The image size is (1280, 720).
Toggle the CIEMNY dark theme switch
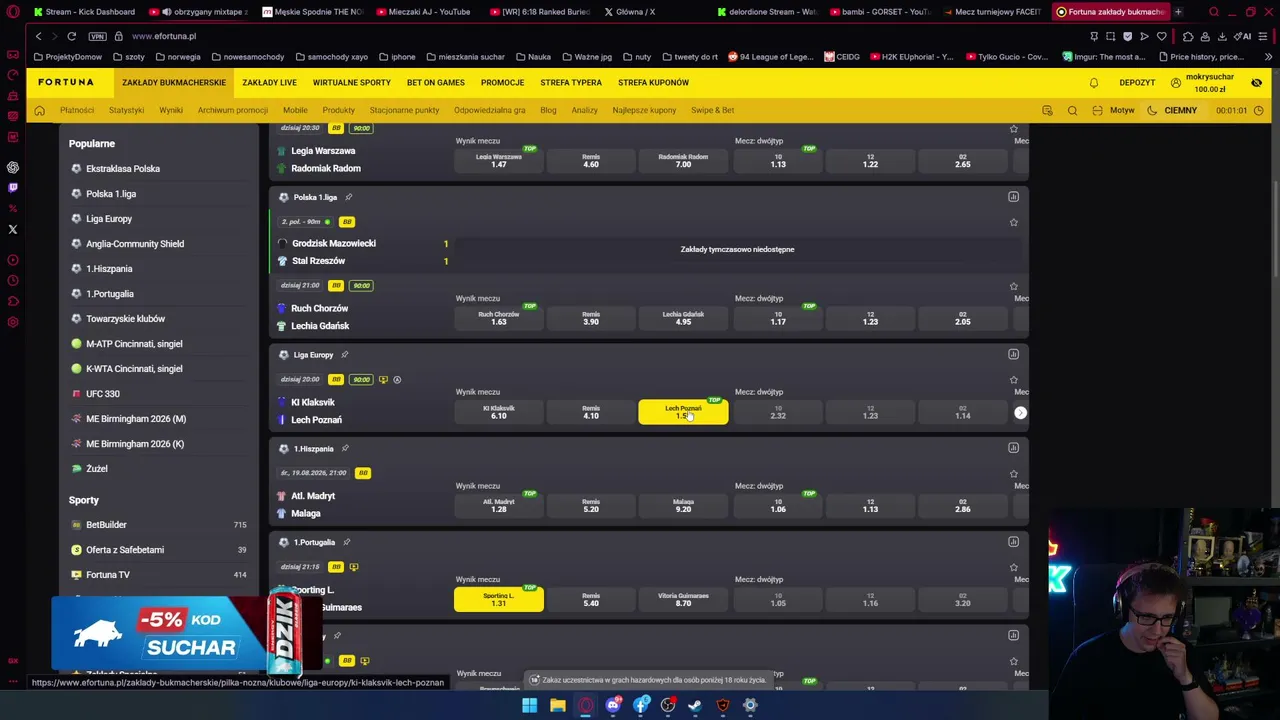[x=1172, y=110]
